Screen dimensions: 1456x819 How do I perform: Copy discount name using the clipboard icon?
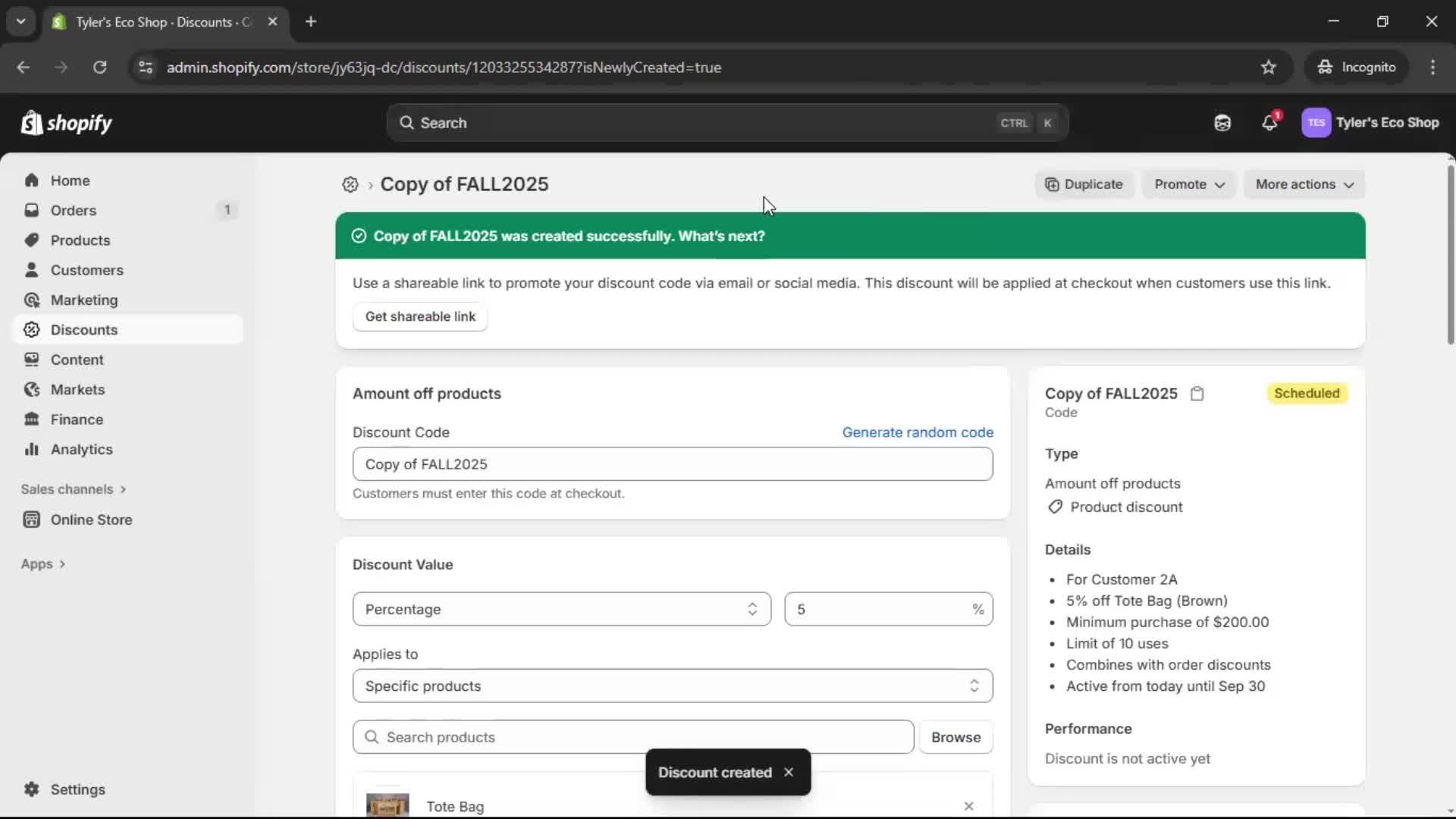click(x=1197, y=394)
